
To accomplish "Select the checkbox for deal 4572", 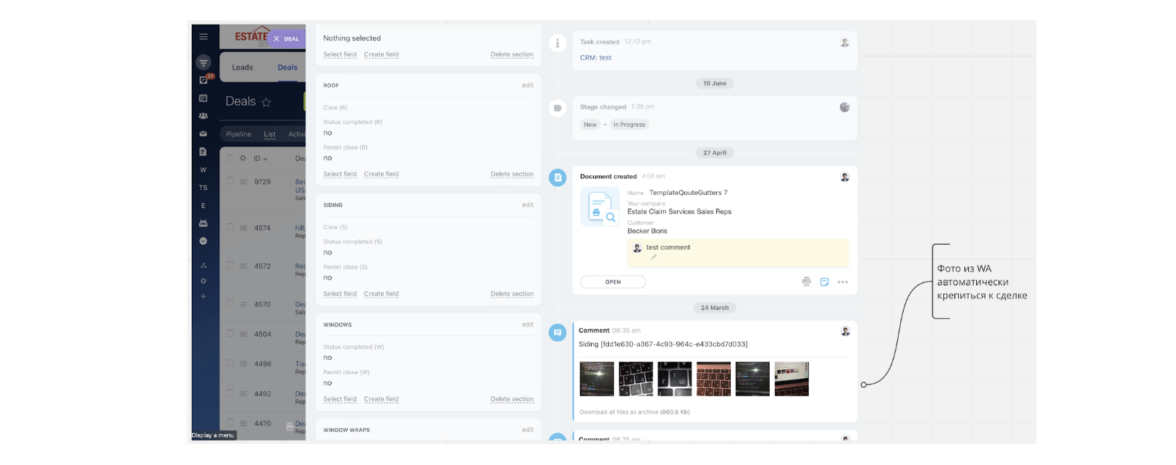I will [229, 266].
